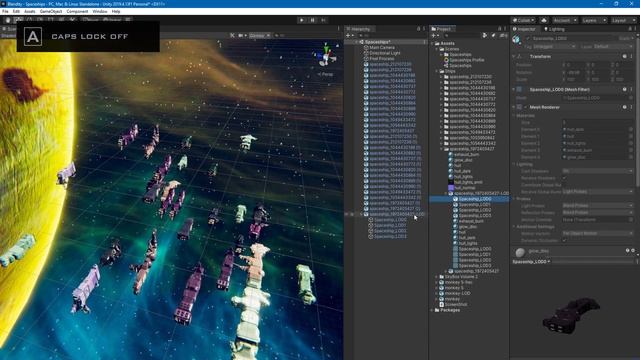The image size is (640, 360).
Task: Toggle Spaceship_LOD0 active checkbox in Inspector
Action: tap(528, 38)
